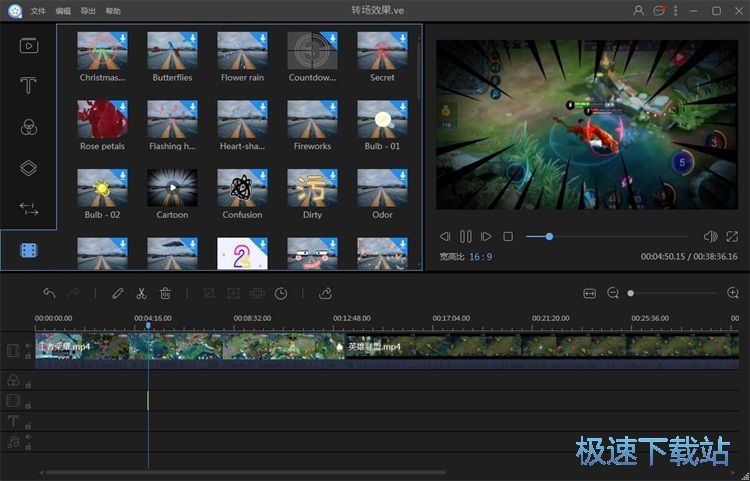
Task: Open the 文件 menu
Action: (x=38, y=11)
